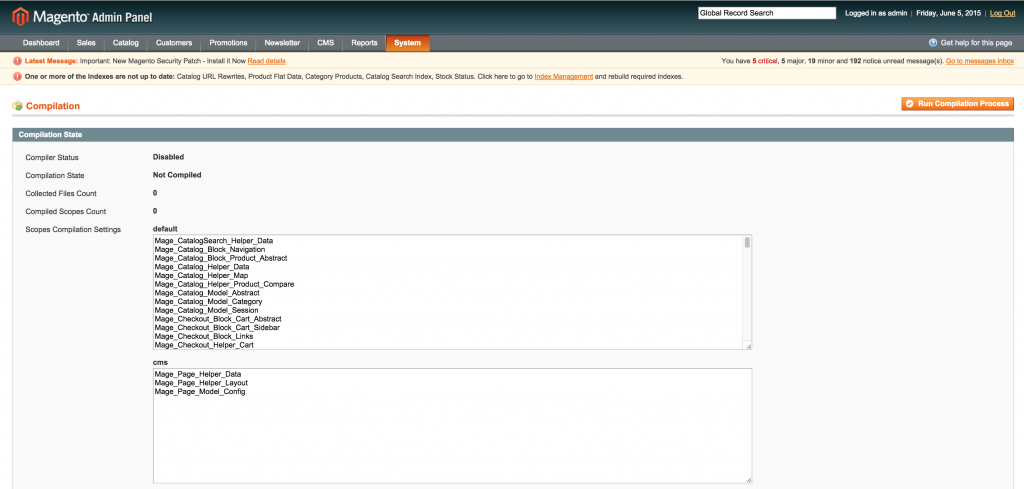Click the Mage_CatalogSearch_Helper_Data line

[214, 241]
